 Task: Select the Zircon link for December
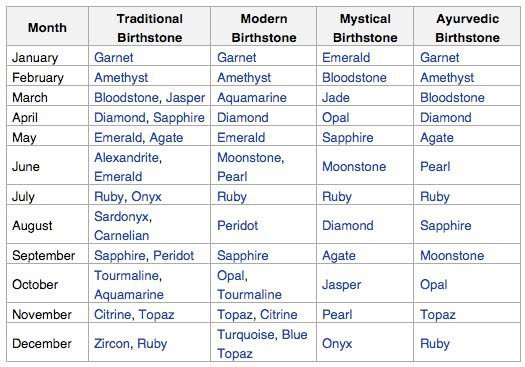[x=112, y=344]
